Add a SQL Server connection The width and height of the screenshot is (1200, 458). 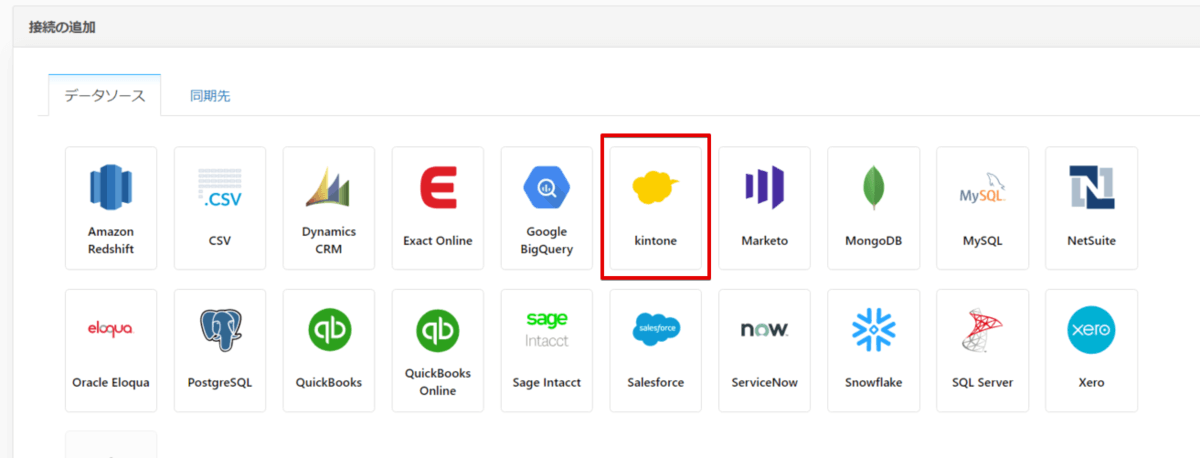pos(982,350)
